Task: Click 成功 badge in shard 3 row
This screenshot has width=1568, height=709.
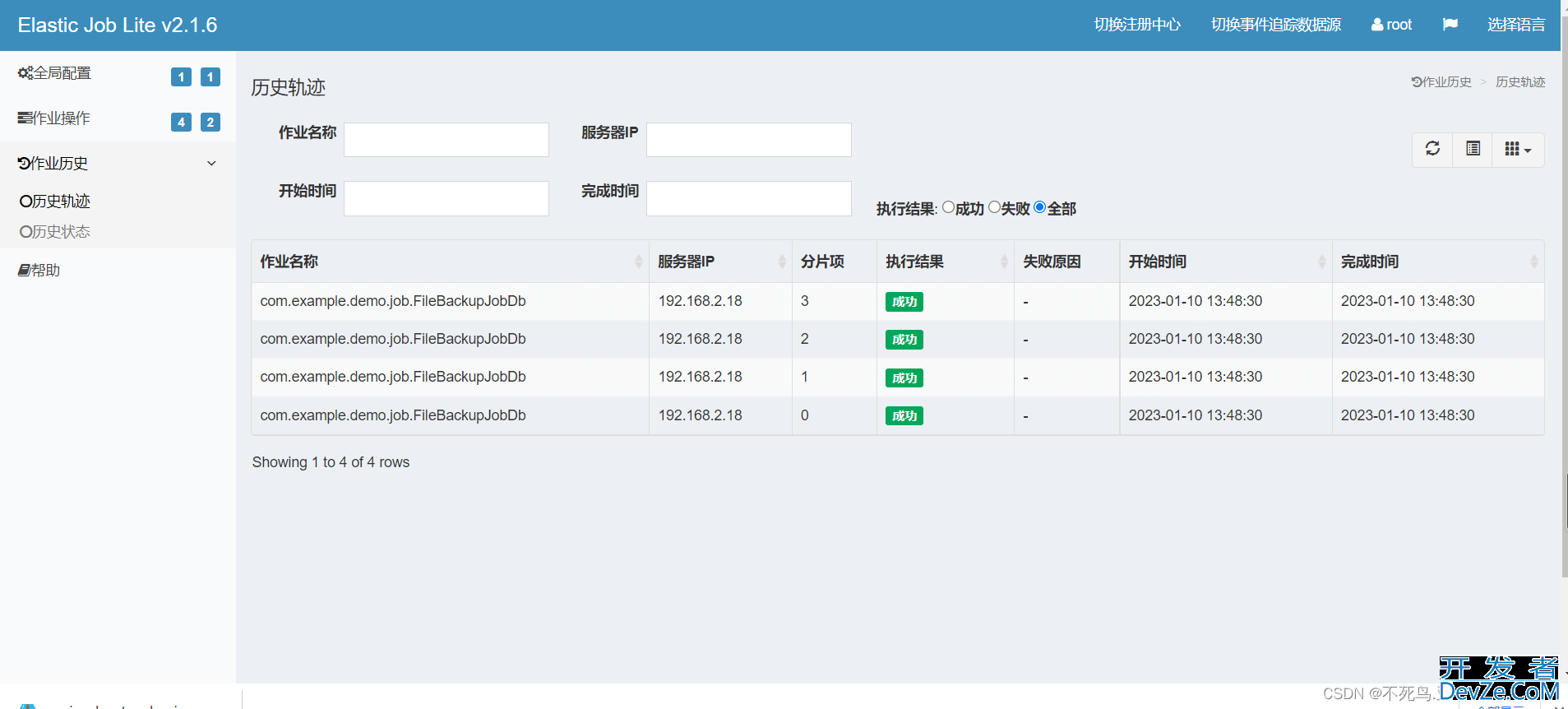Action: coord(904,302)
